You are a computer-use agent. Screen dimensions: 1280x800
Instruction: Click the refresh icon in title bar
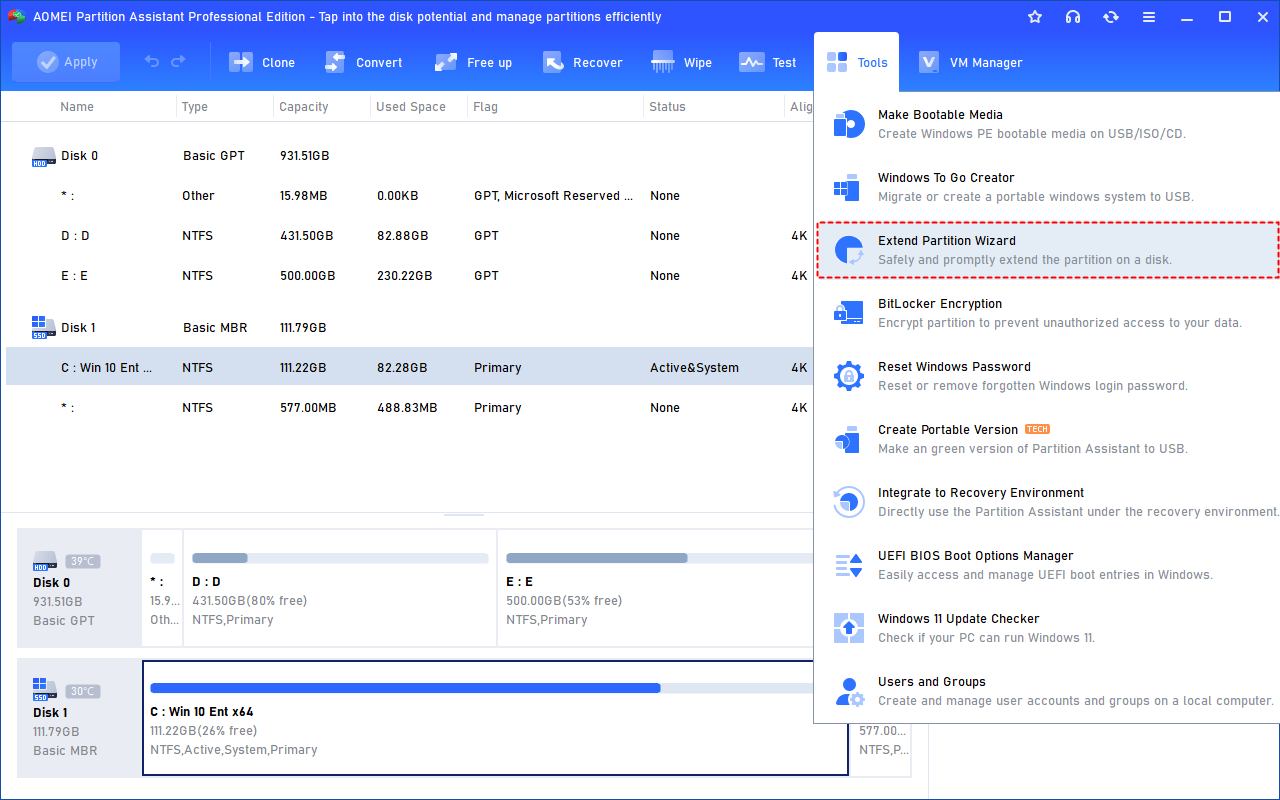click(1111, 17)
